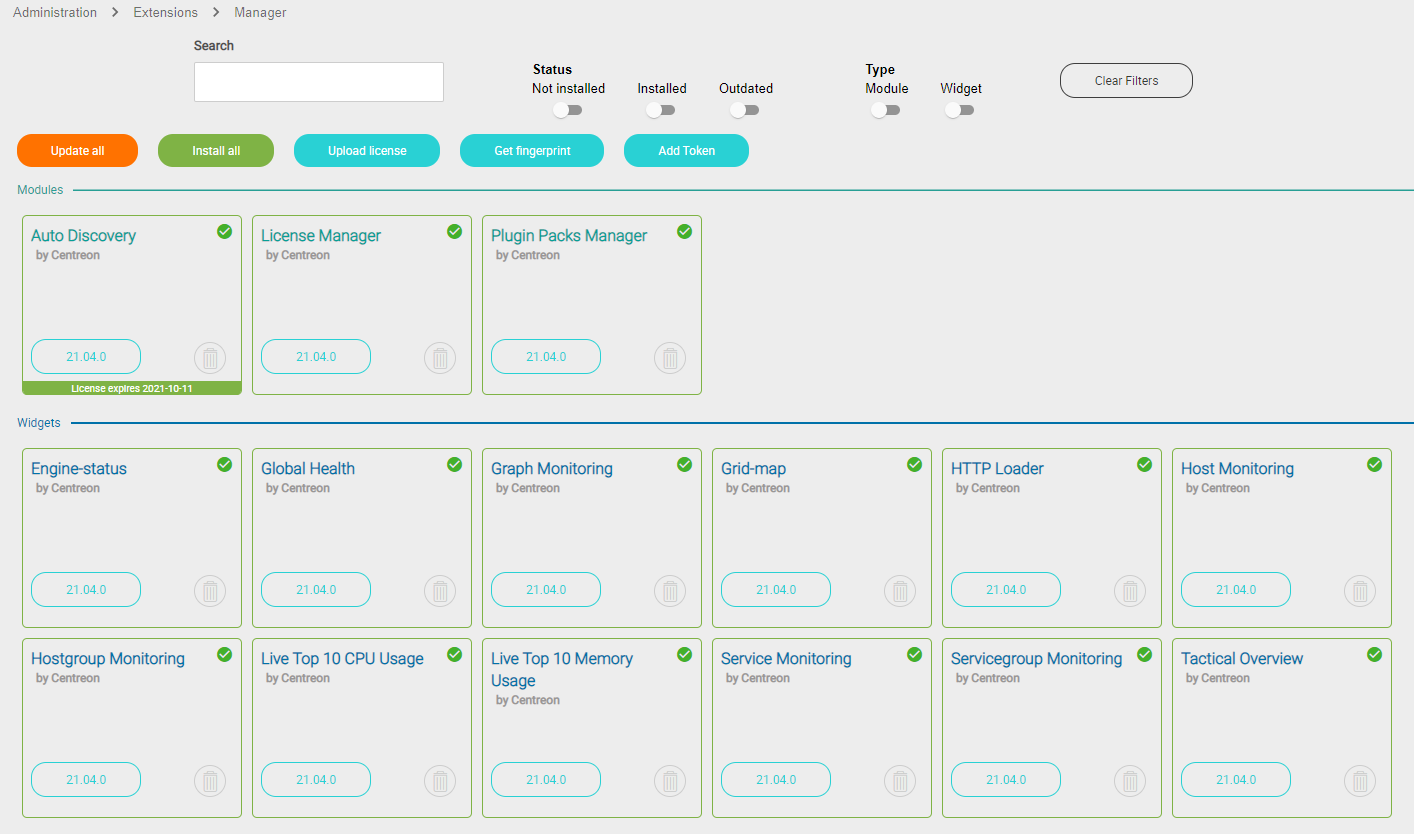Open the Global Health widget title
The image size is (1414, 834).
[308, 469]
